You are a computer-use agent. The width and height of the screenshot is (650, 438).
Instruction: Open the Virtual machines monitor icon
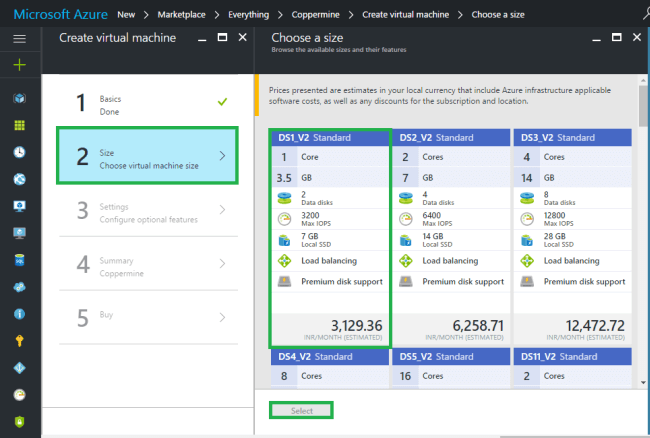[x=19, y=233]
